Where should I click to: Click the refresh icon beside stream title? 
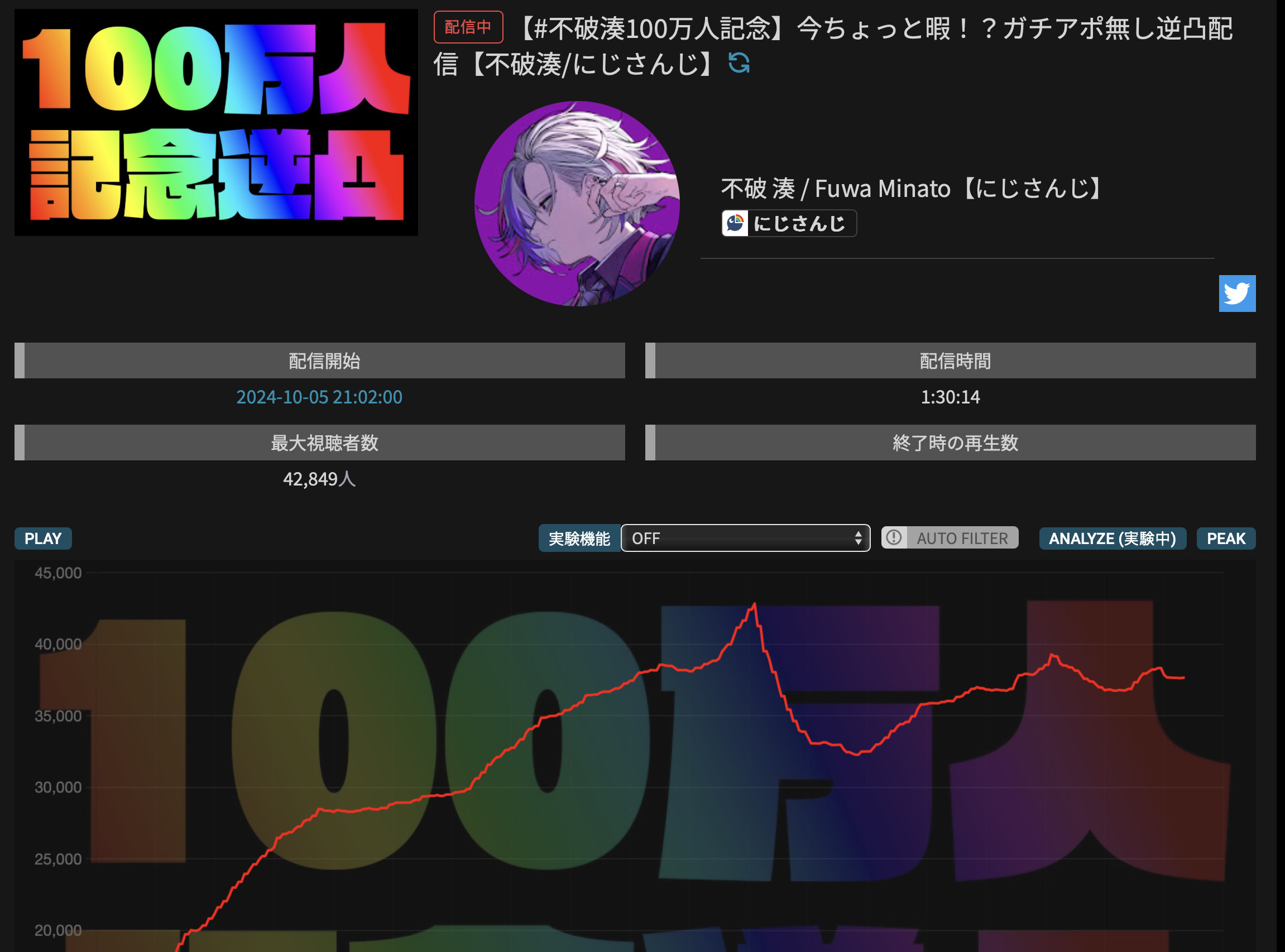click(x=739, y=64)
